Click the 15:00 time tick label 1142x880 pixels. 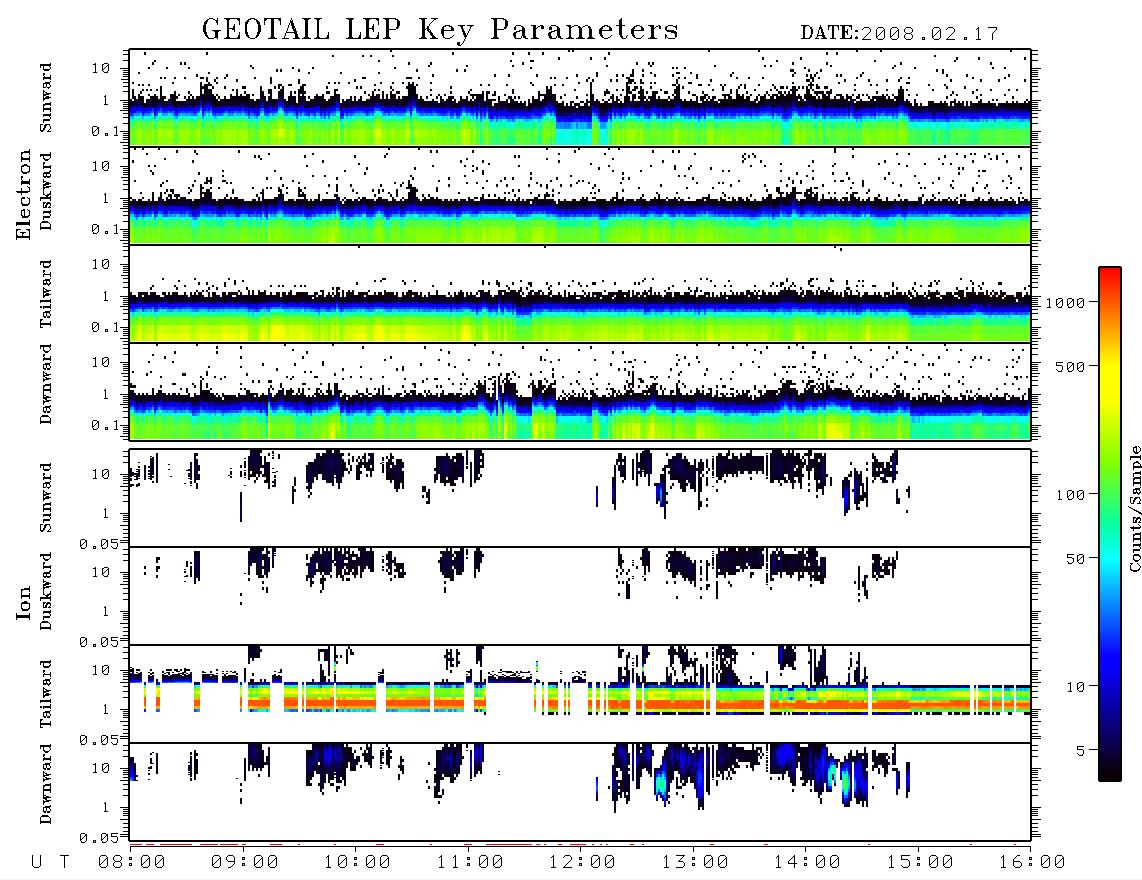(x=920, y=862)
